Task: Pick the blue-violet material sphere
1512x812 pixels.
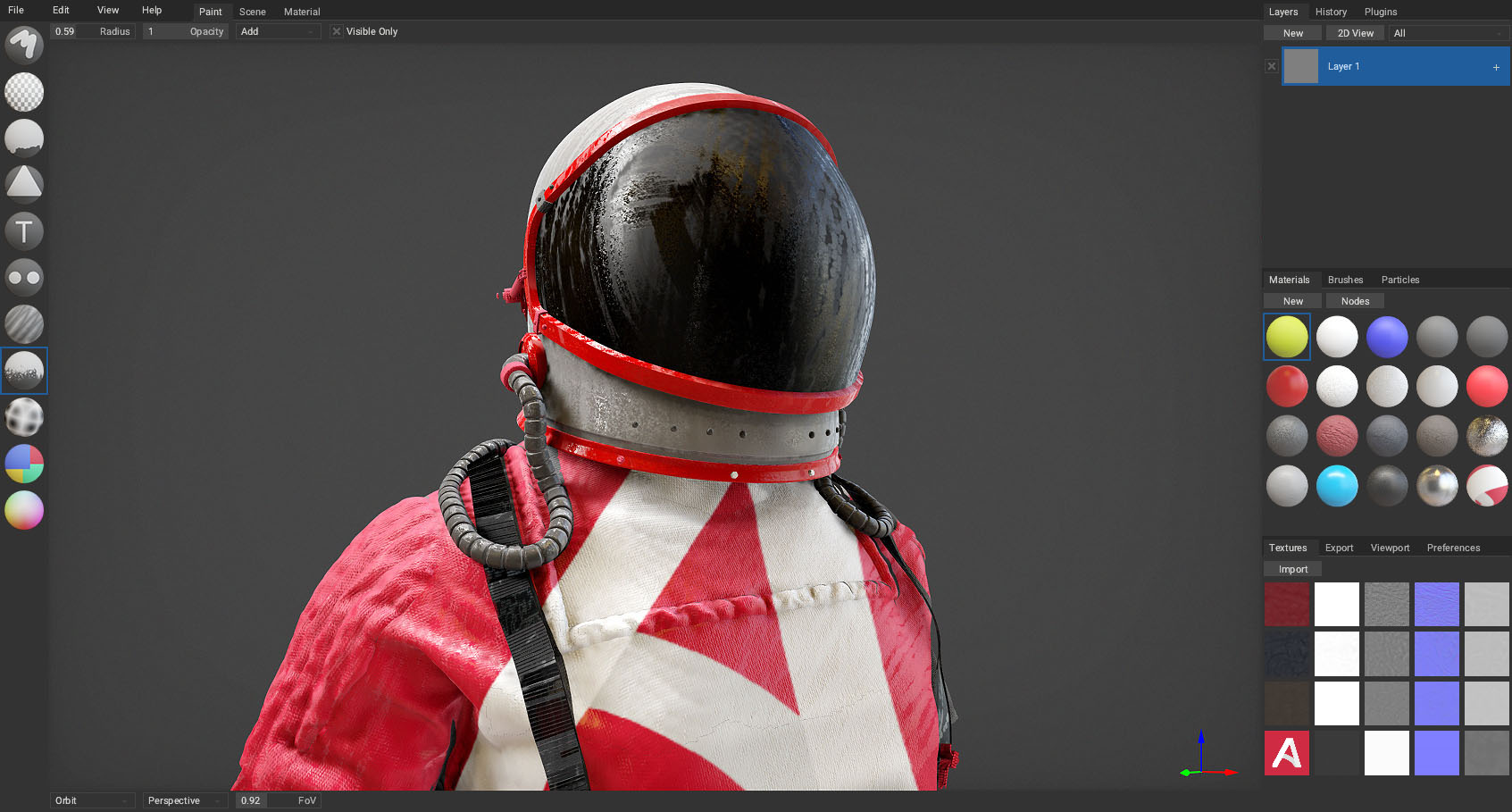Action: point(1387,337)
